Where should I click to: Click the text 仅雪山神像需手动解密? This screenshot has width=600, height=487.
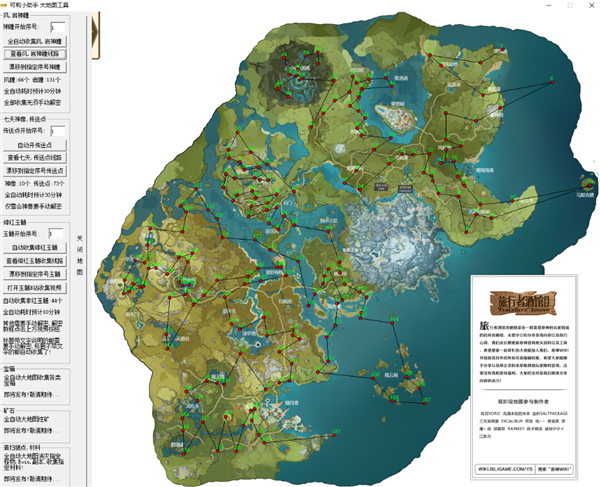point(33,206)
